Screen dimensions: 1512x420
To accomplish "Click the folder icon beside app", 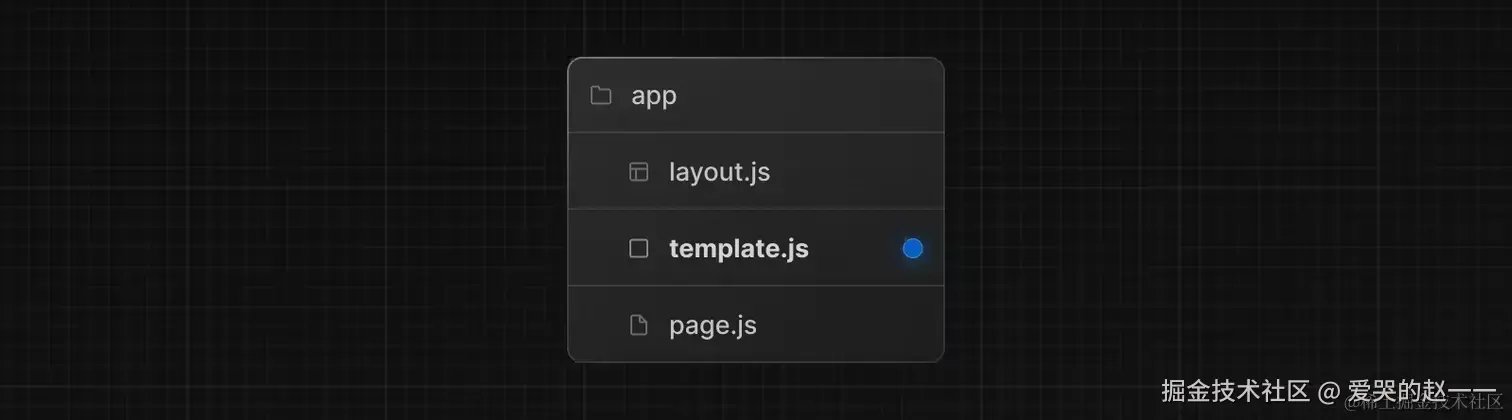I will click(x=601, y=96).
